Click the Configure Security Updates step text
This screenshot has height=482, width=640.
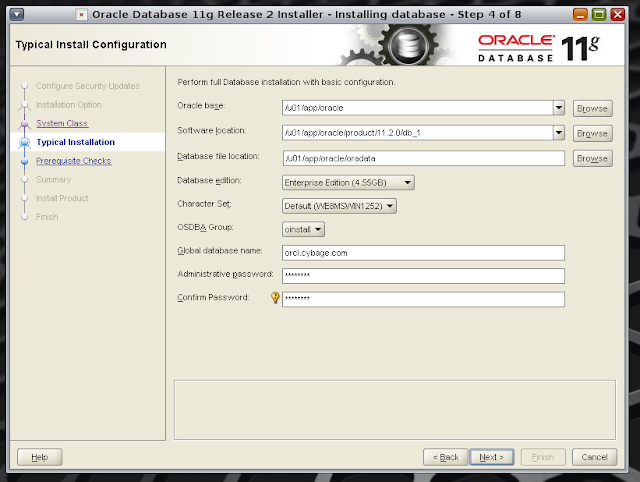click(x=88, y=86)
